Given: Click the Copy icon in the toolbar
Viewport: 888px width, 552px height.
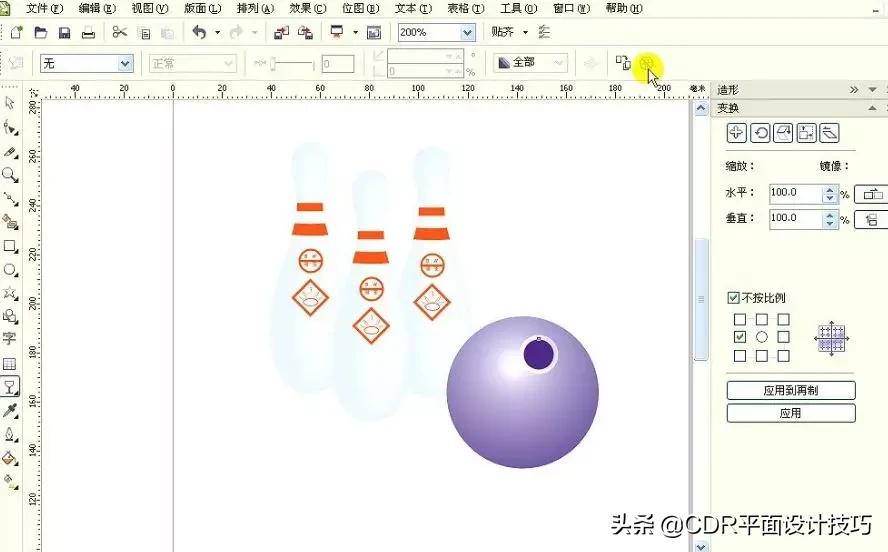Looking at the screenshot, I should [x=144, y=33].
